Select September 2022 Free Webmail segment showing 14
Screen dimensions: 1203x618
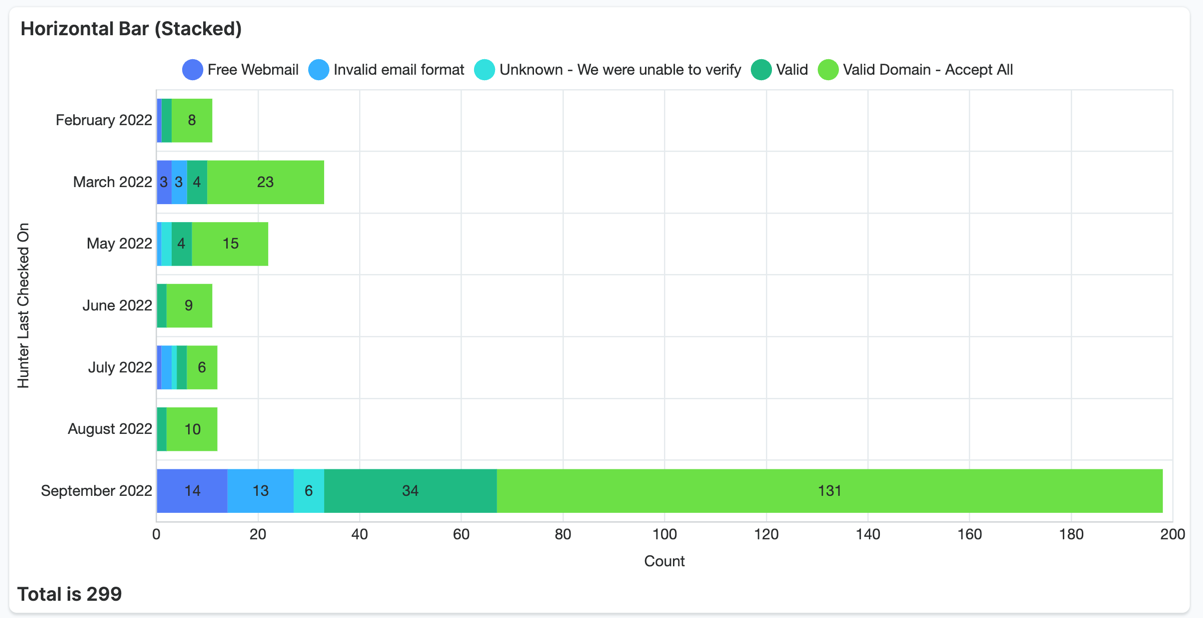click(x=192, y=491)
